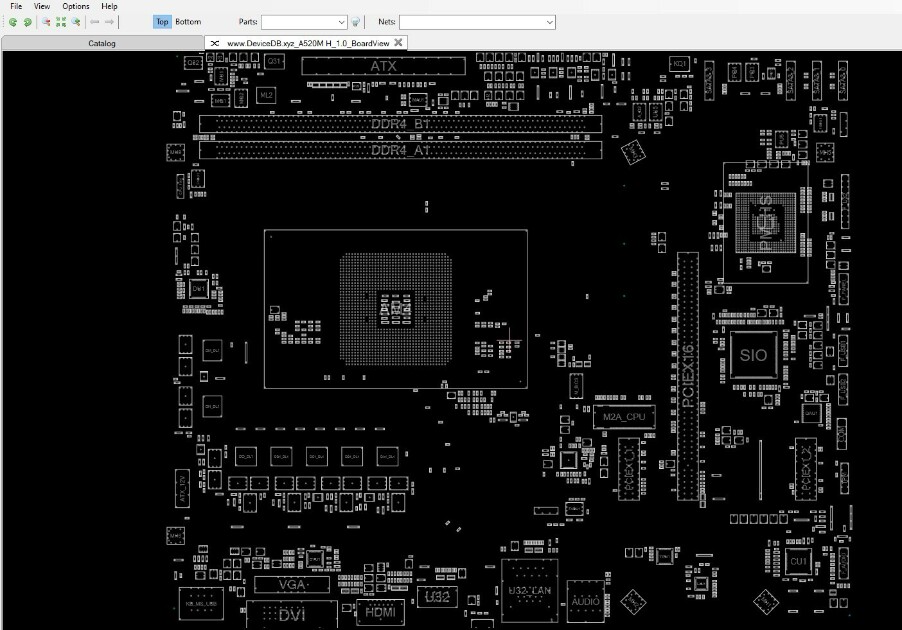Select the U32_LAN port component
The image size is (902, 630).
pyautogui.click(x=529, y=590)
